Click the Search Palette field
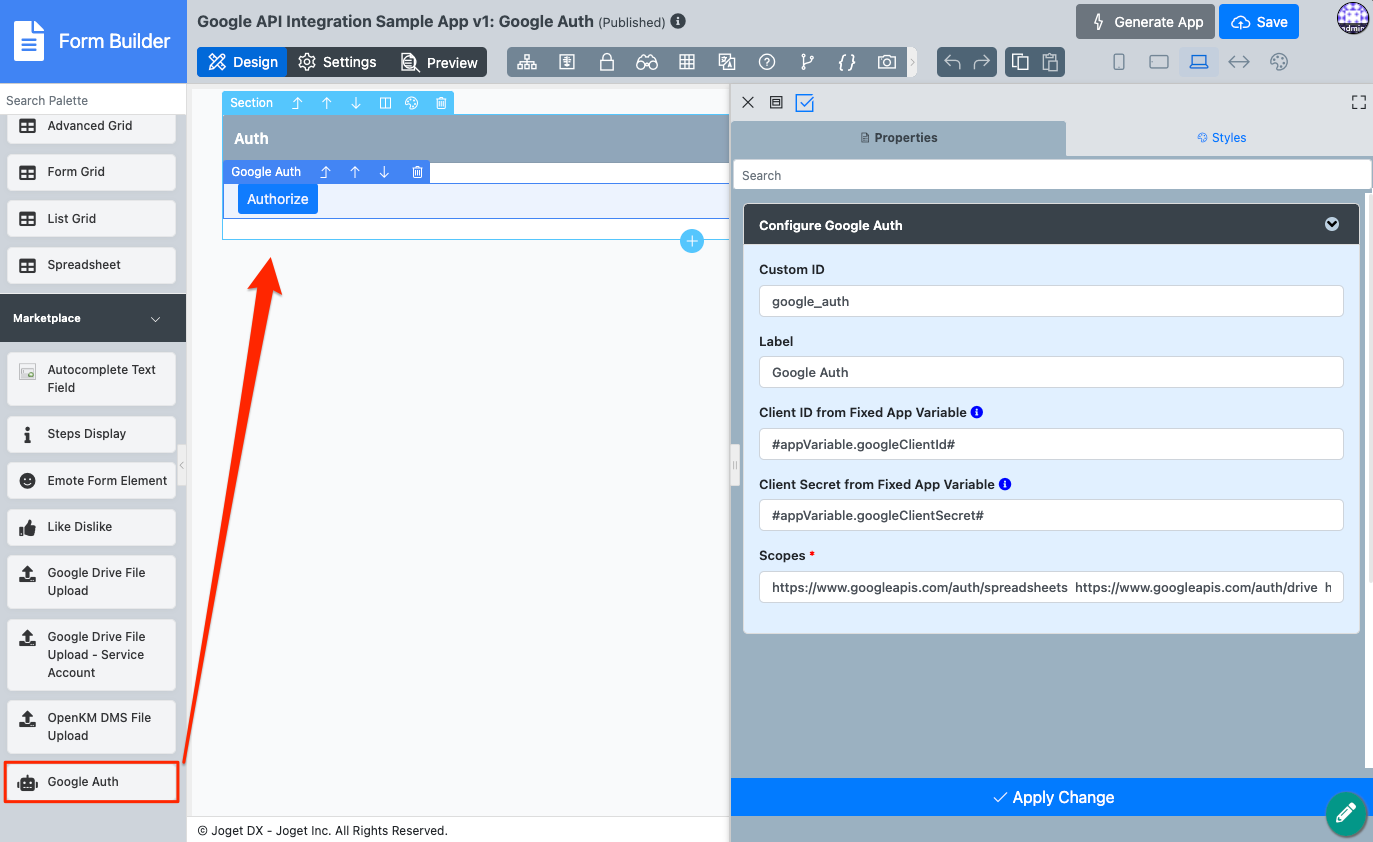Viewport: 1373px width, 842px height. click(x=93, y=100)
